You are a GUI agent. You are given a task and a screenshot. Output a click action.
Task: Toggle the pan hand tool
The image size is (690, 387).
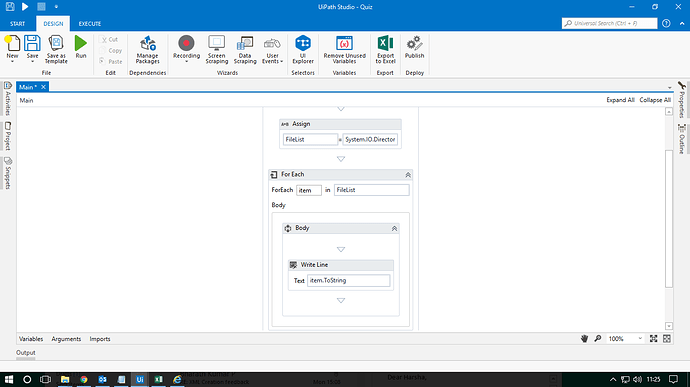[584, 339]
